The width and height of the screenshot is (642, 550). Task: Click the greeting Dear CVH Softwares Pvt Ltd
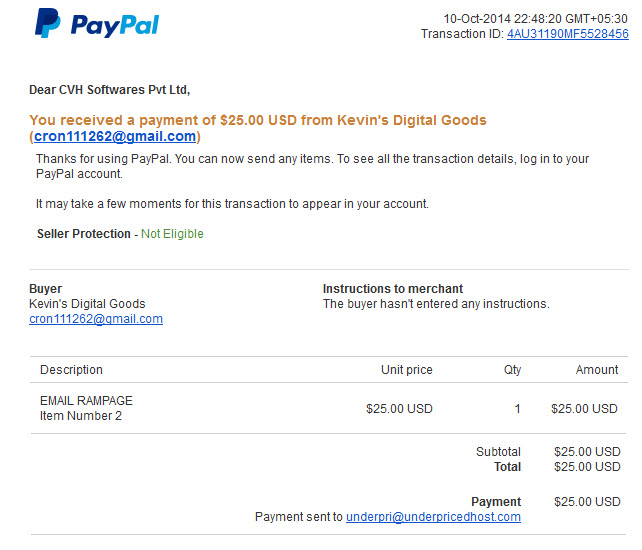point(109,90)
